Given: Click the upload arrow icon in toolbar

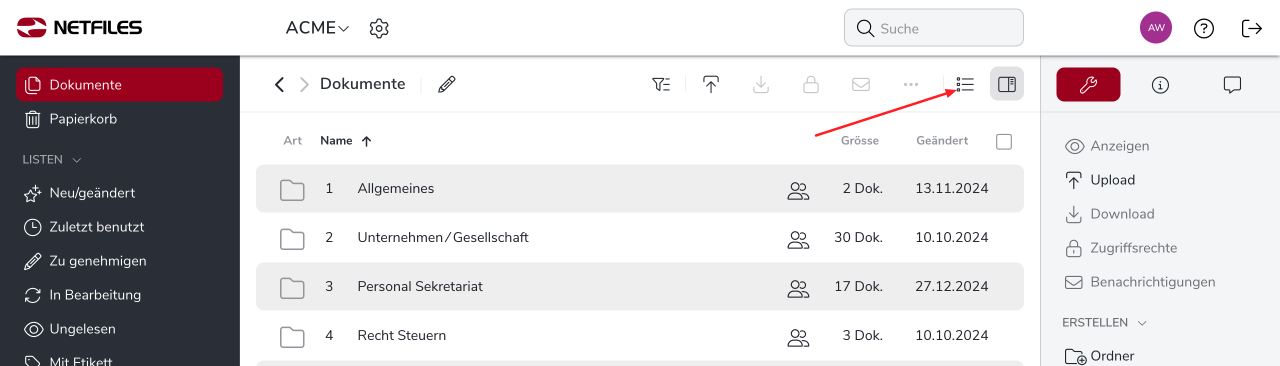Looking at the screenshot, I should [x=711, y=85].
